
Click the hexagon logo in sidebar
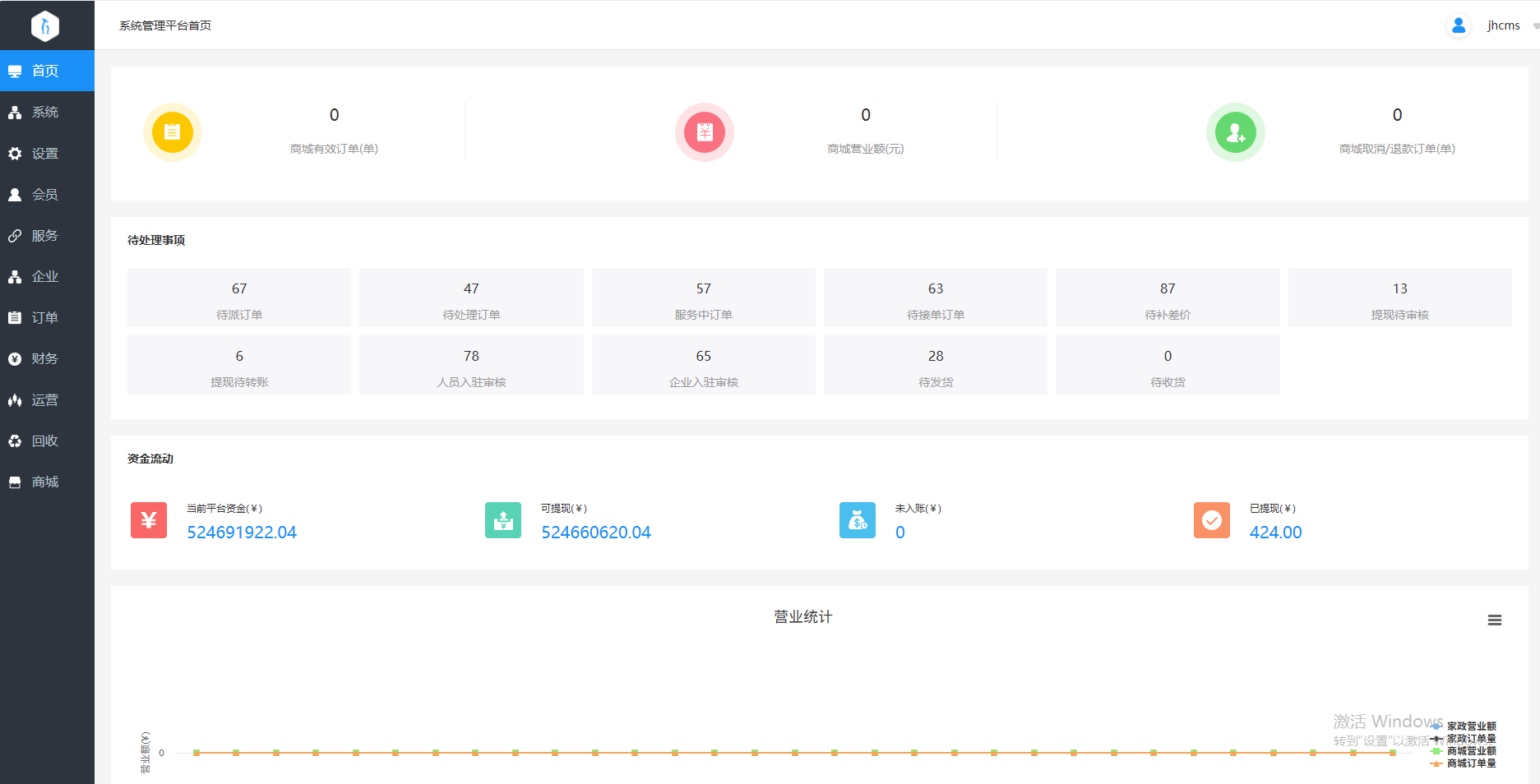pos(45,25)
